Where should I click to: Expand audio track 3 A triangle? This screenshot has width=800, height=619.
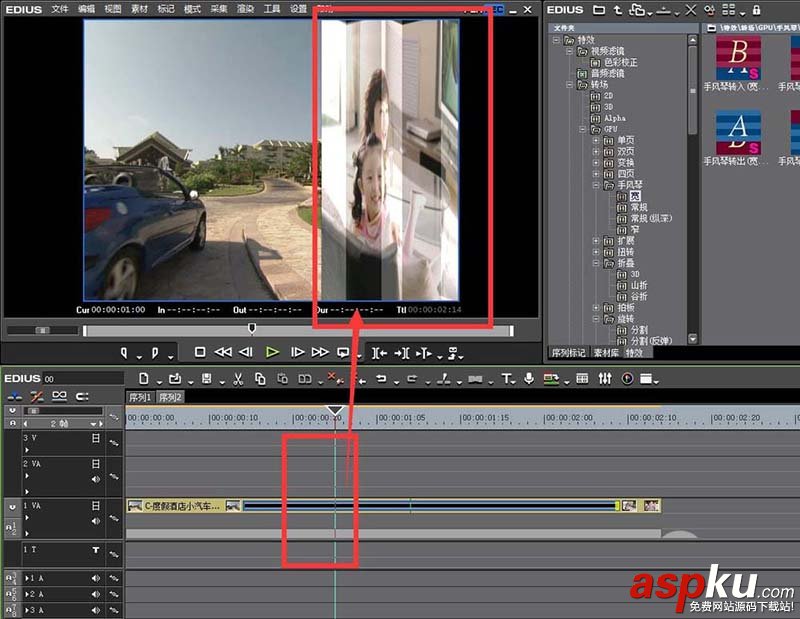pos(27,610)
